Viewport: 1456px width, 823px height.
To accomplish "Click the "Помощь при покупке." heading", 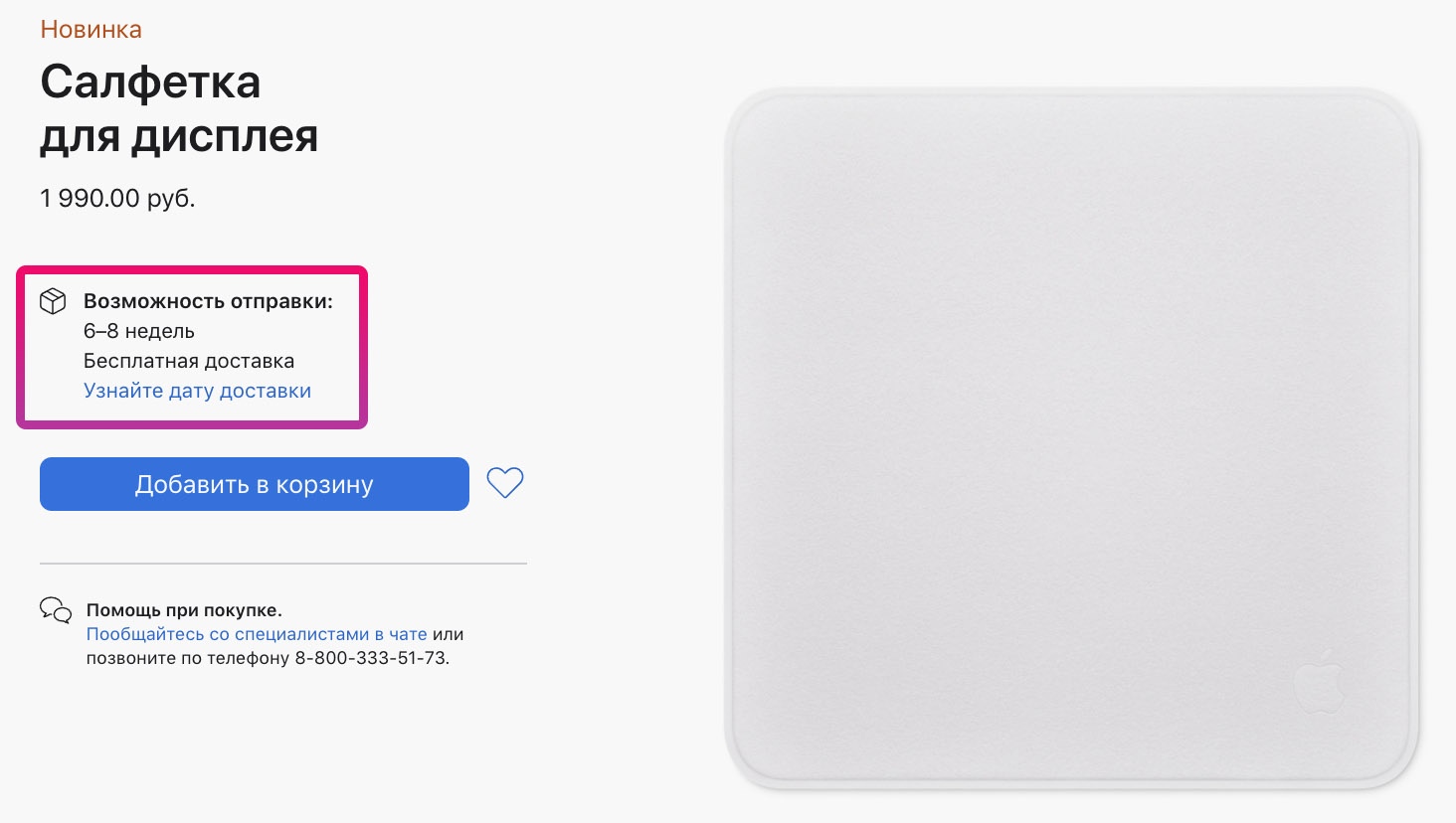I will click(x=184, y=610).
